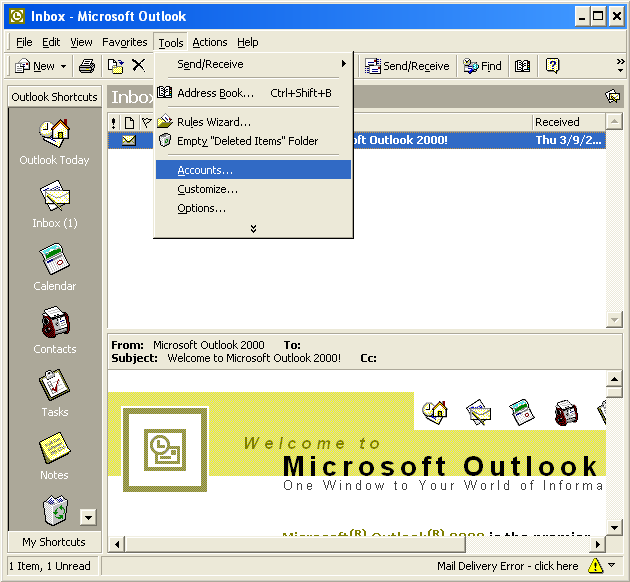The width and height of the screenshot is (630, 582).
Task: Open the Contacts shortcut icon
Action: (55, 322)
